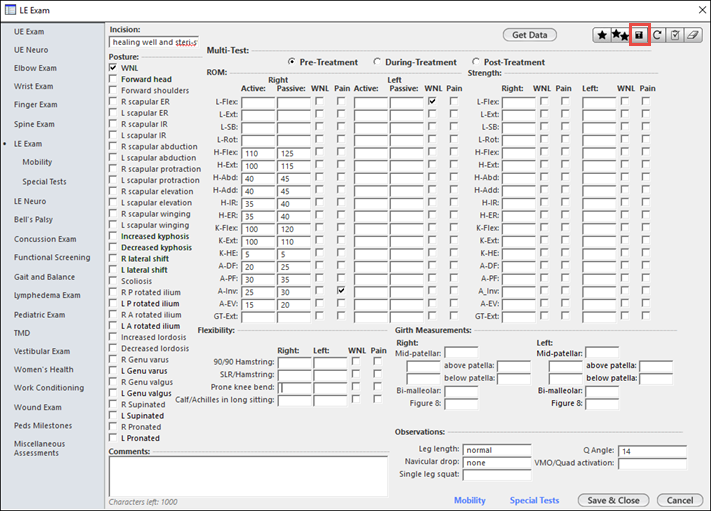Click the Get Data button
This screenshot has height=511, width=711.
pyautogui.click(x=530, y=35)
